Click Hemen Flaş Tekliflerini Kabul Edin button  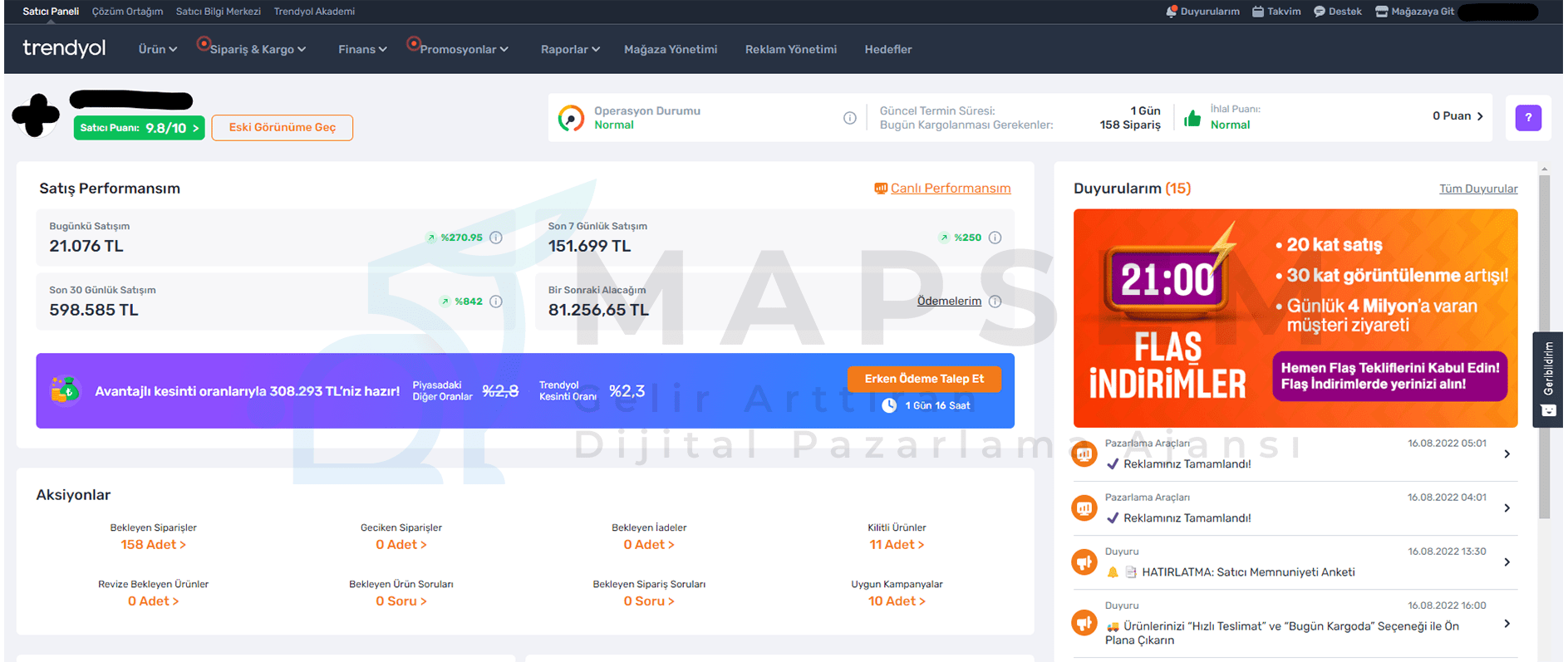pos(1389,376)
